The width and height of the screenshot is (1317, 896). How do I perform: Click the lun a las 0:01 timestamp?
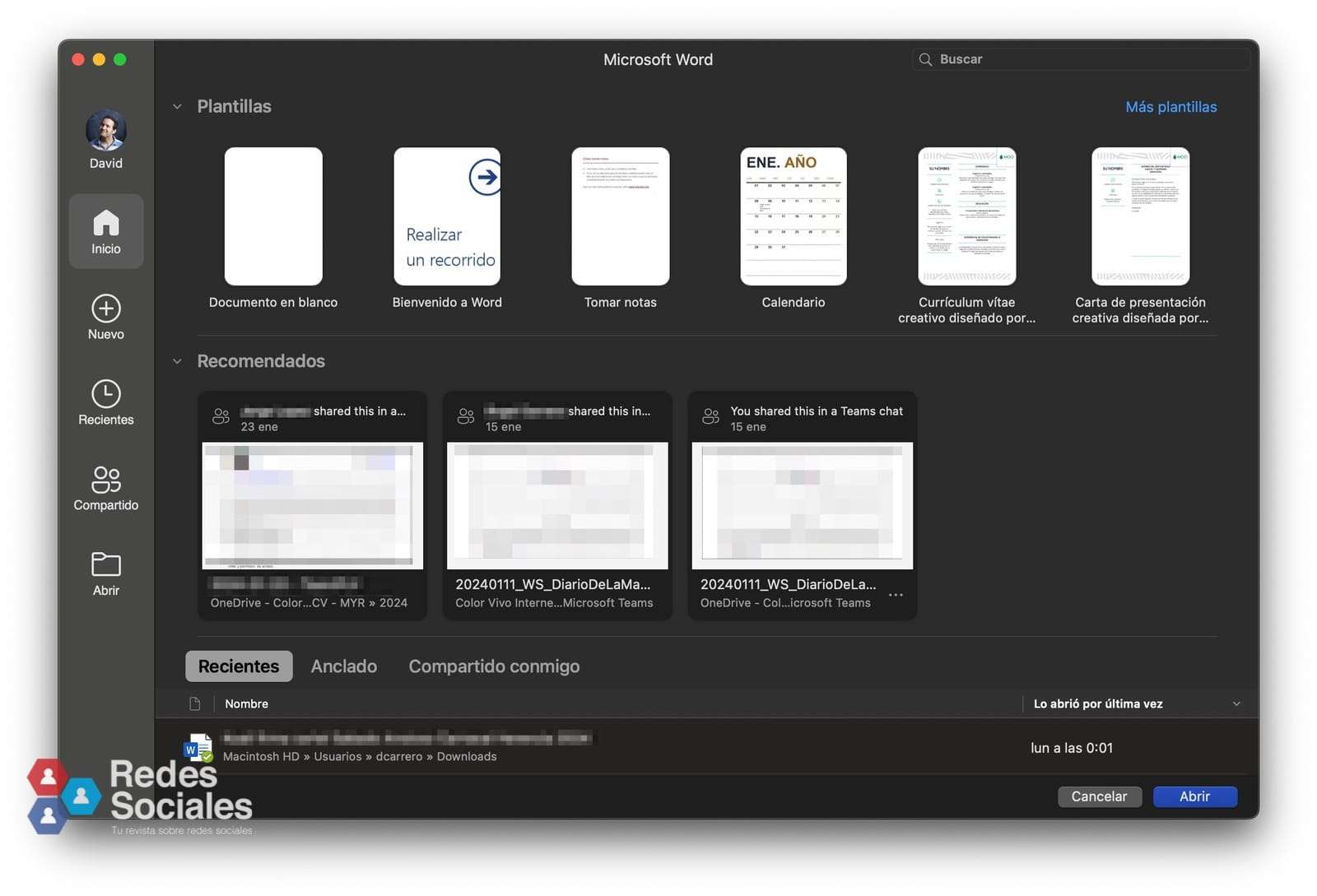coord(1071,748)
